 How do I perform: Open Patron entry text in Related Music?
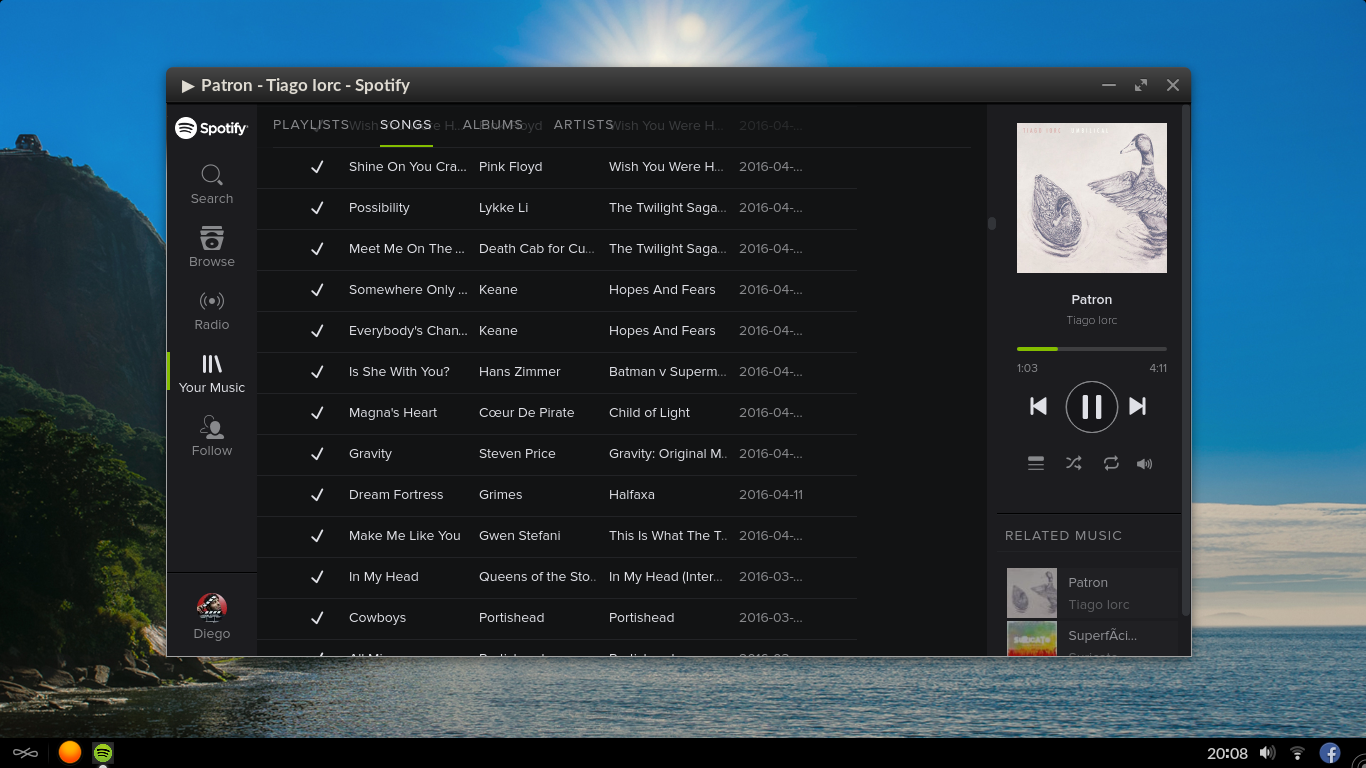pos(1088,582)
